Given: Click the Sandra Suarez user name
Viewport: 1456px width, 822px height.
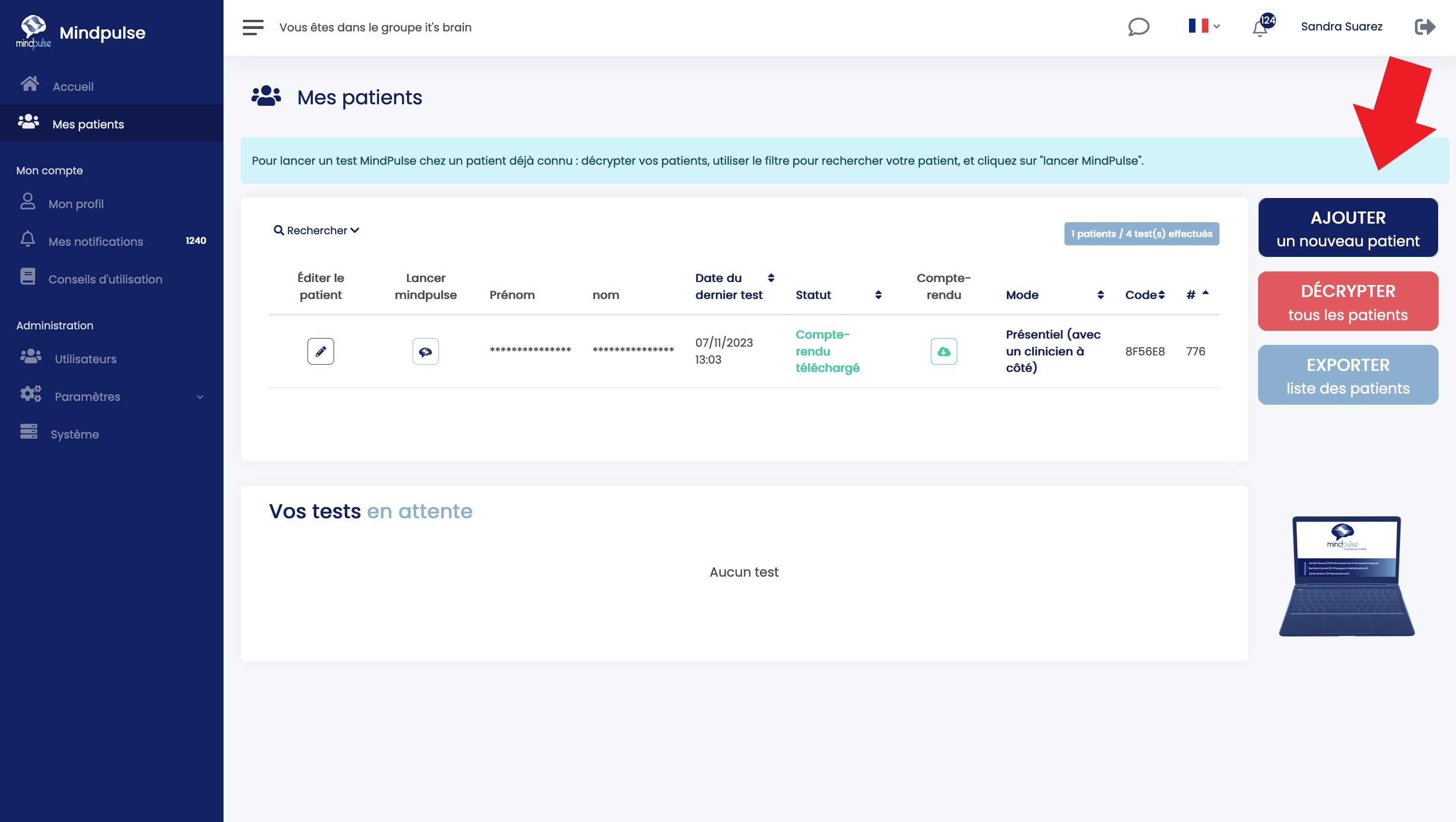Looking at the screenshot, I should coord(1341,27).
